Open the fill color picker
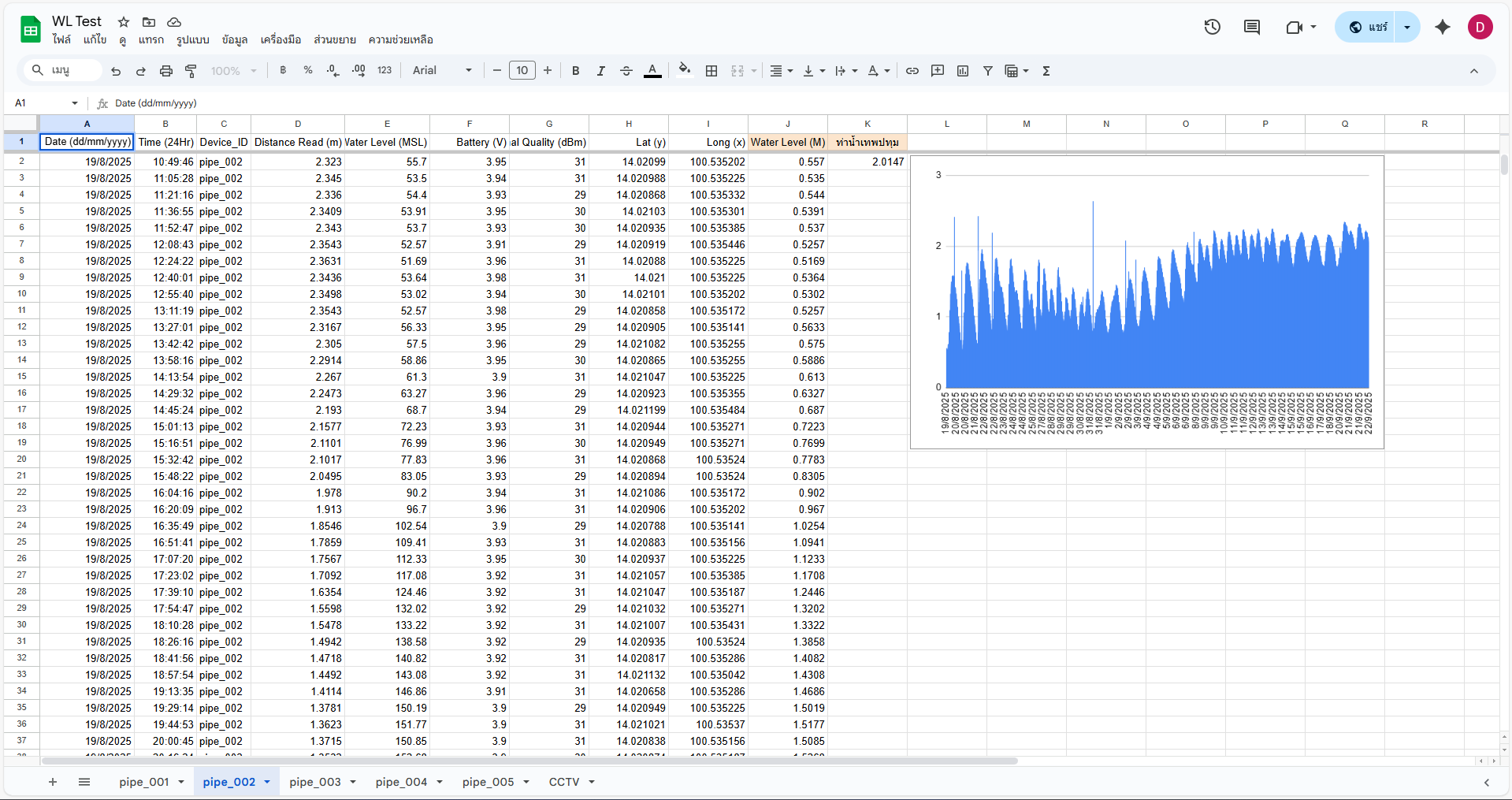 click(684, 71)
